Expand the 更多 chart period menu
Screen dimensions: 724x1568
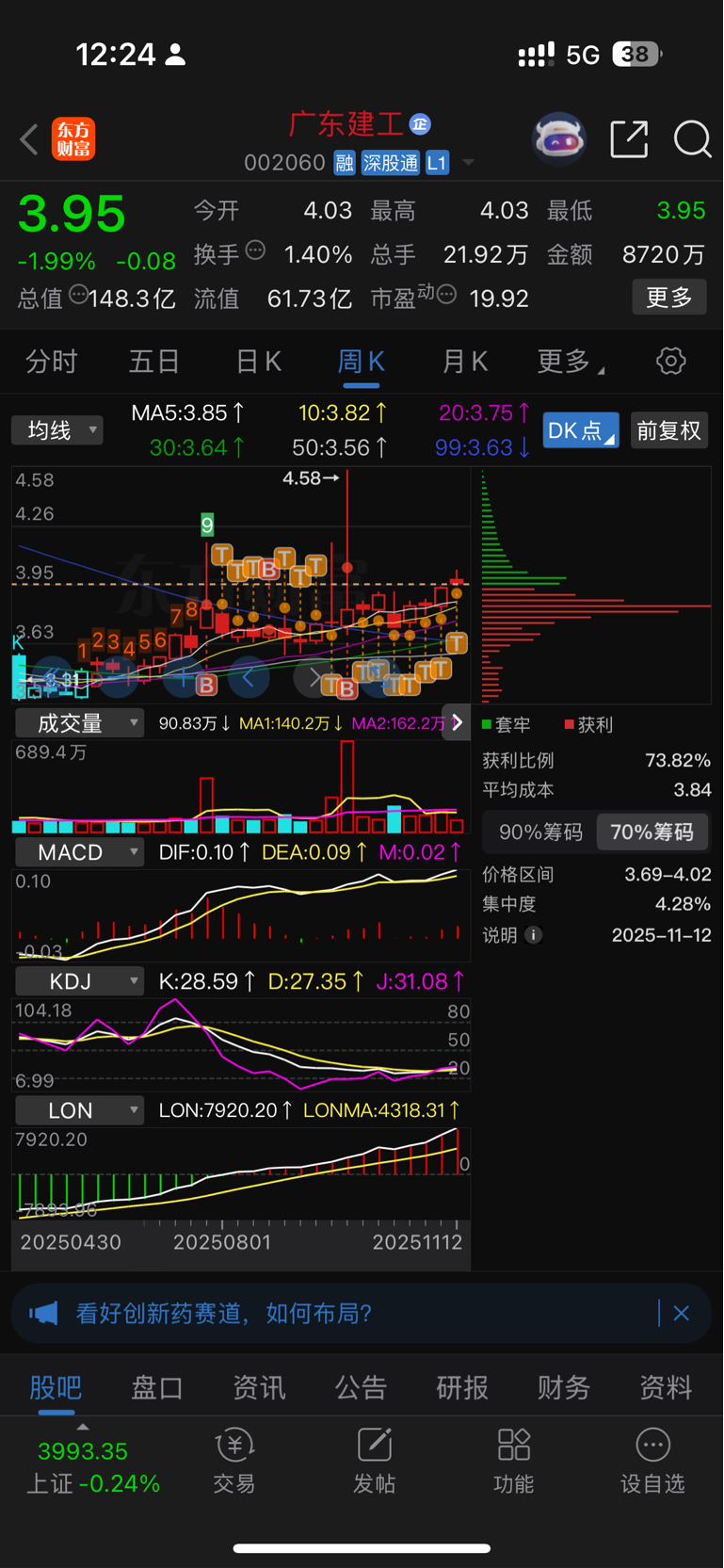pyautogui.click(x=571, y=362)
